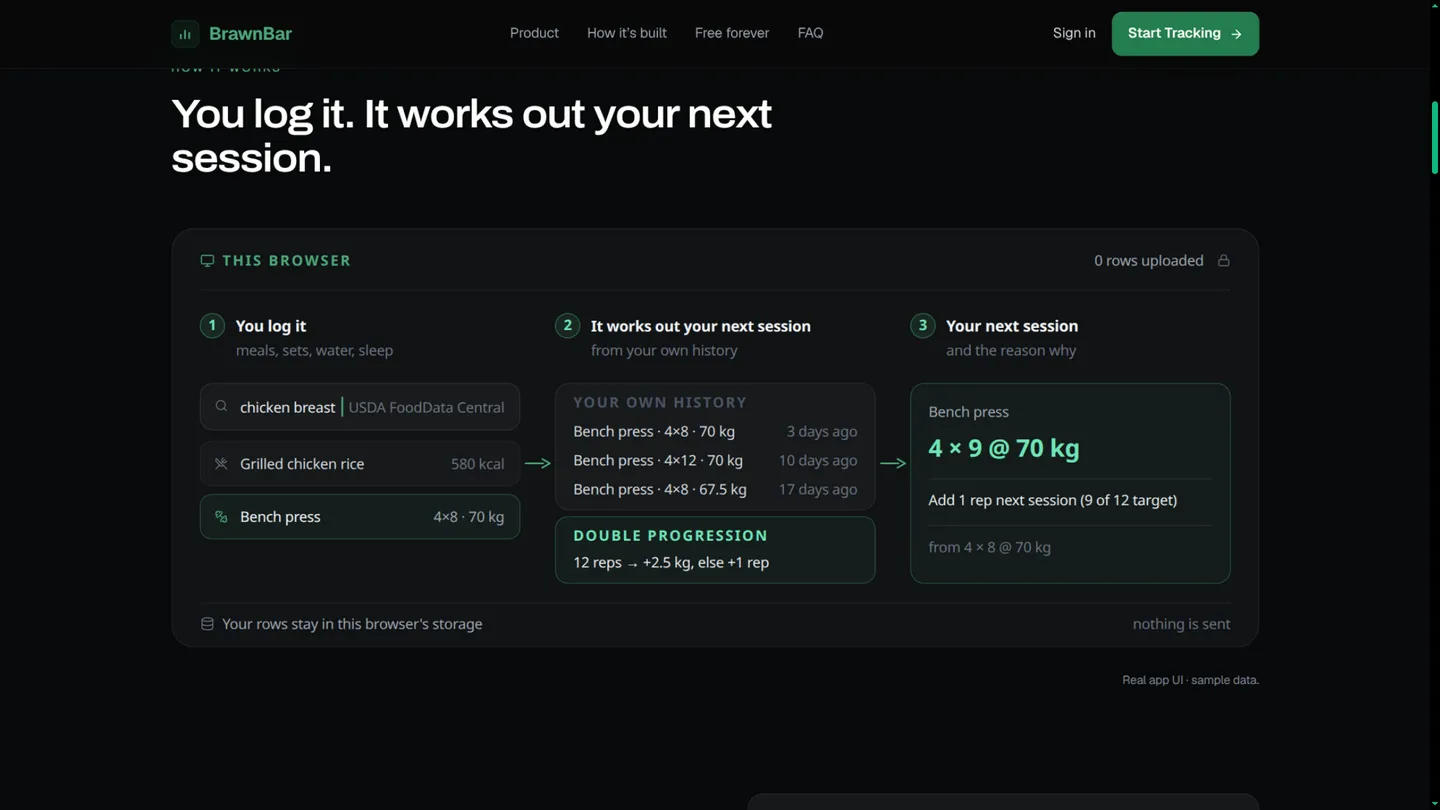The height and width of the screenshot is (810, 1440).
Task: Click the monitor icon beside THIS BROWSER
Action: tap(207, 261)
